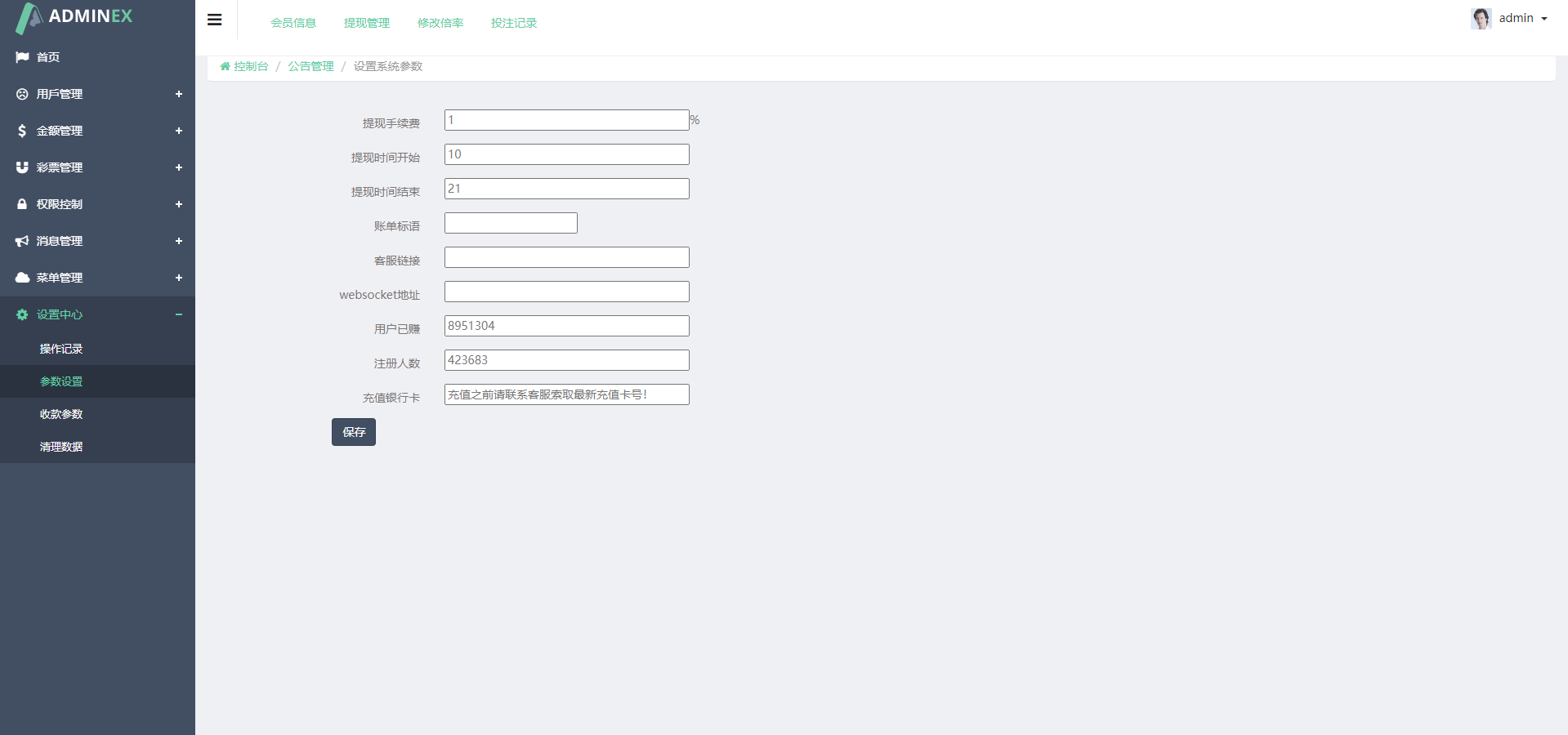Screen dimensions: 1568x735
Task: Click the 客服链接 input field
Action: point(567,257)
